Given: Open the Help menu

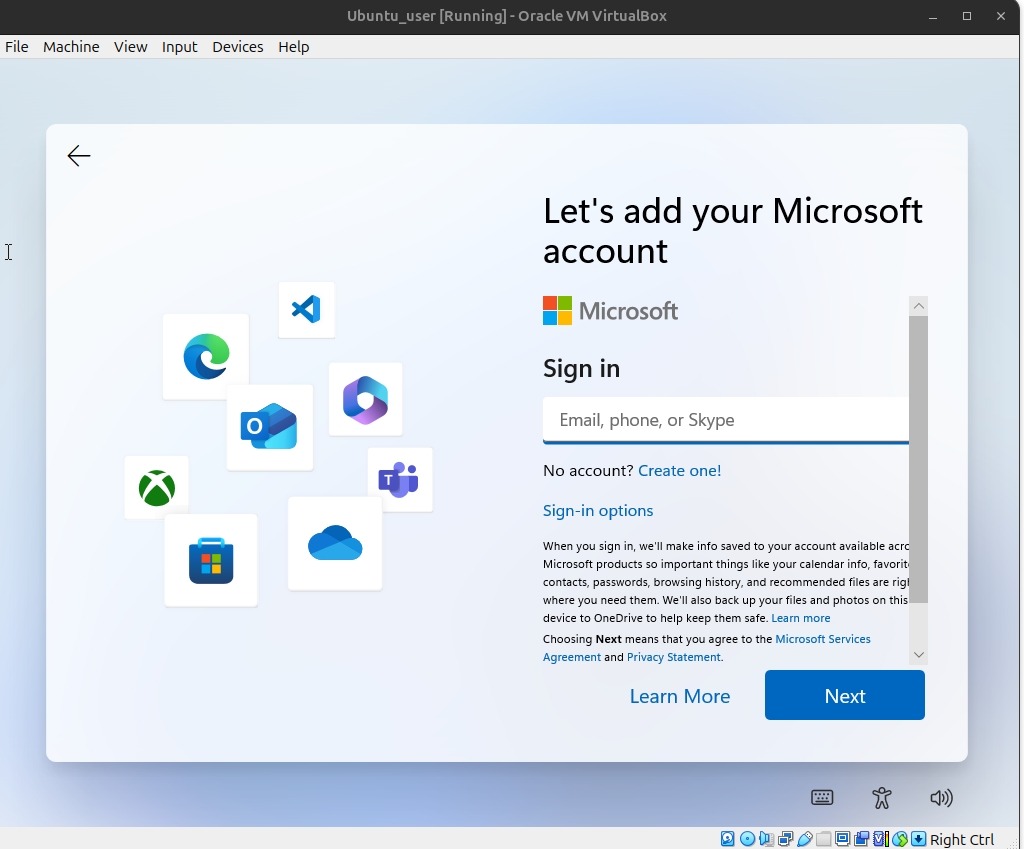Looking at the screenshot, I should (x=293, y=47).
